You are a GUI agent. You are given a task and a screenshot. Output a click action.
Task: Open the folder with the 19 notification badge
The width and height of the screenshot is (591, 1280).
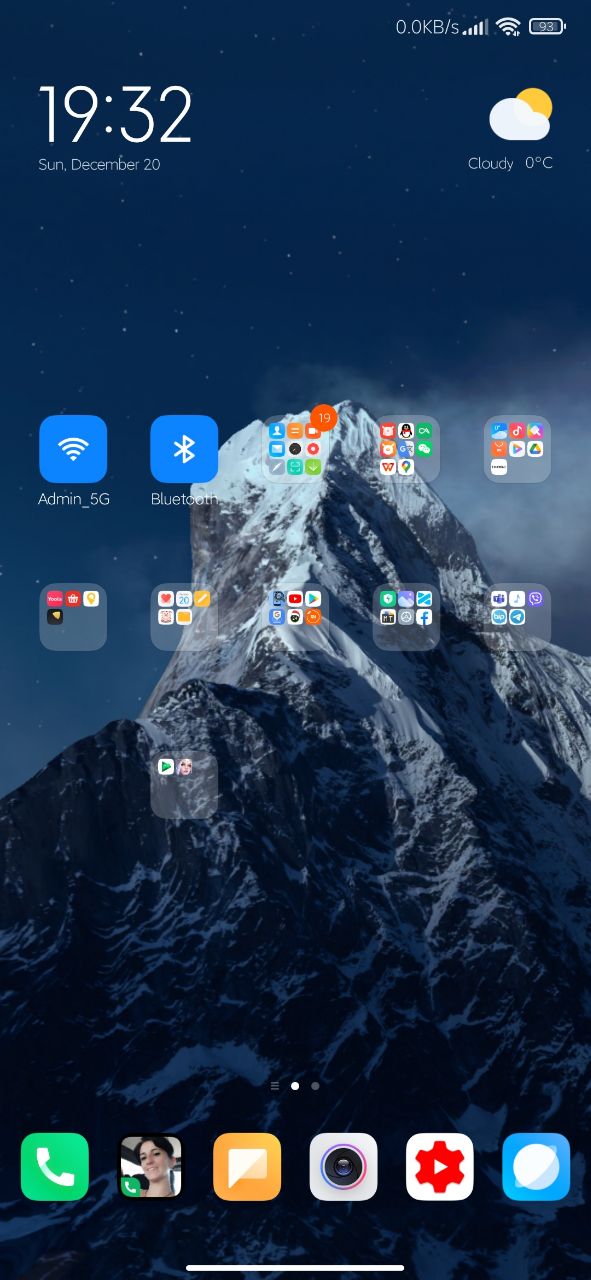[x=295, y=449]
